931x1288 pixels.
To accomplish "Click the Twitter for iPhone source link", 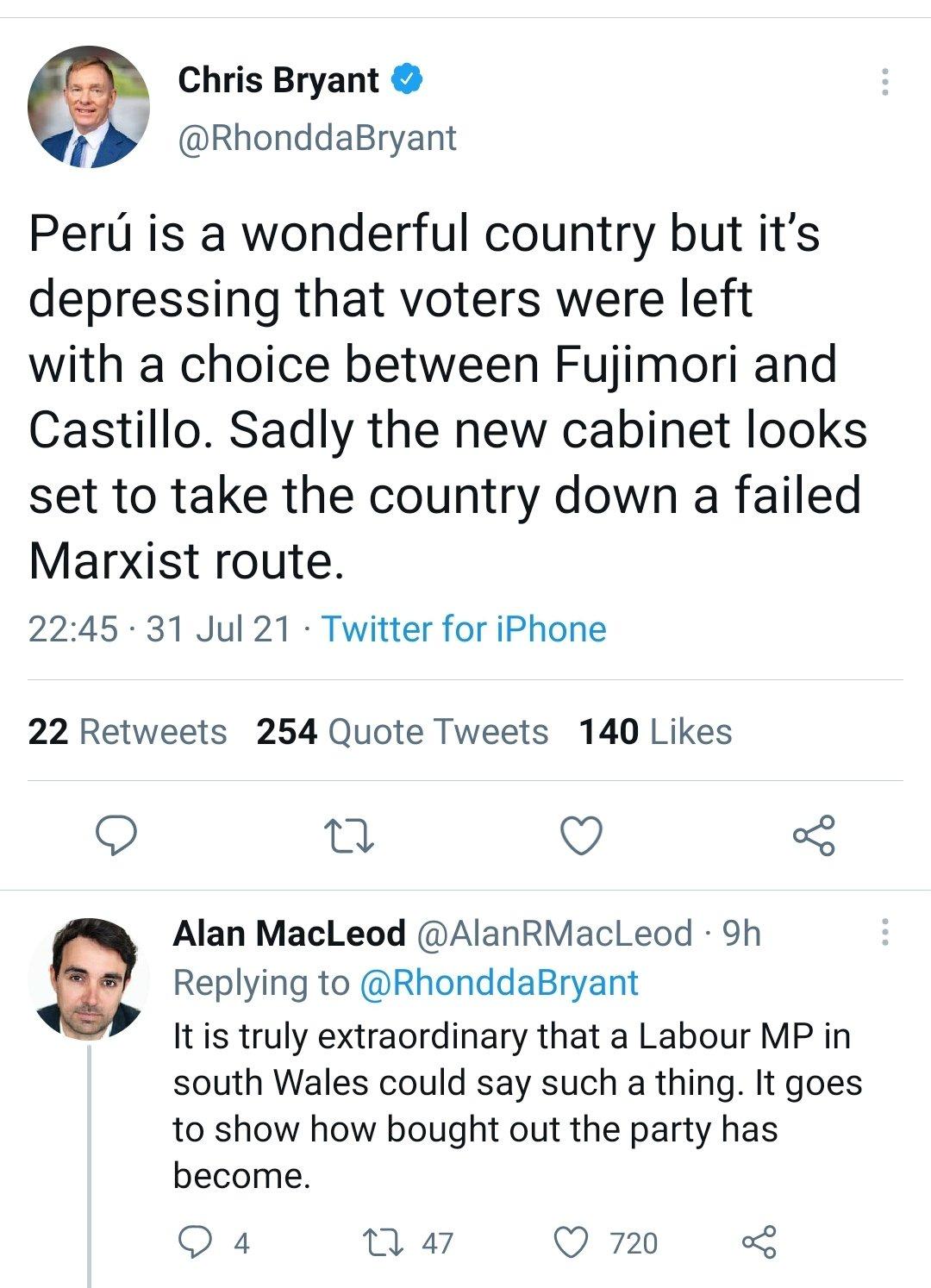I will [464, 629].
